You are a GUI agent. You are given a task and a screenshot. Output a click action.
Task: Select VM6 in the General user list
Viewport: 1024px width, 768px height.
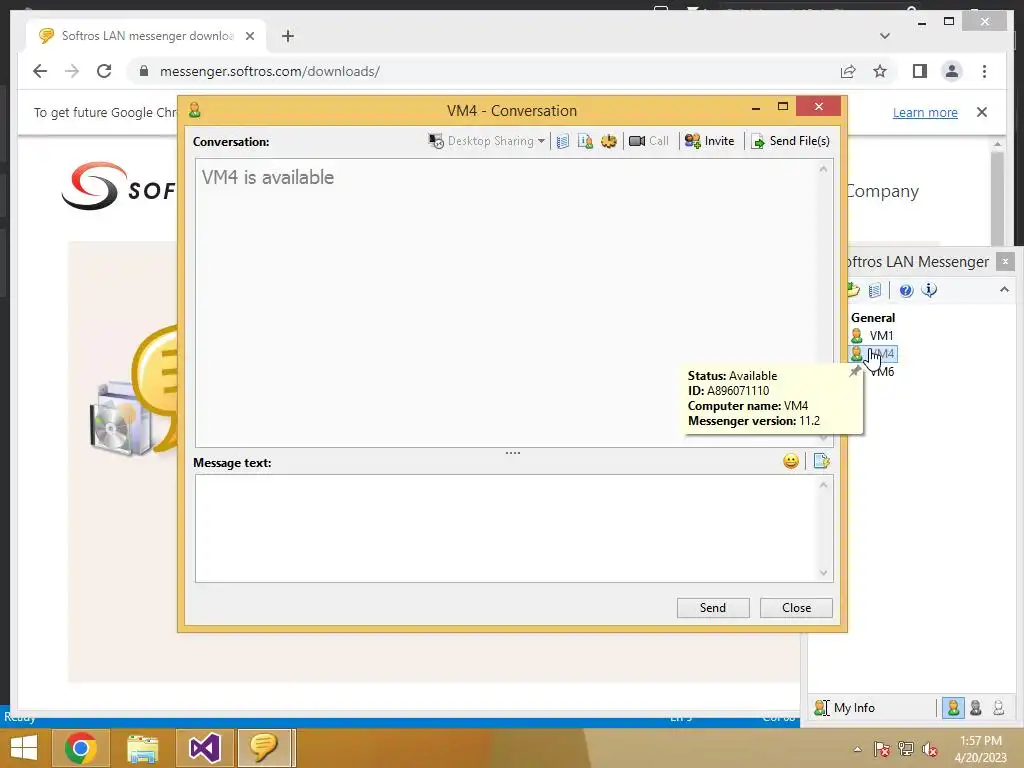click(x=882, y=372)
